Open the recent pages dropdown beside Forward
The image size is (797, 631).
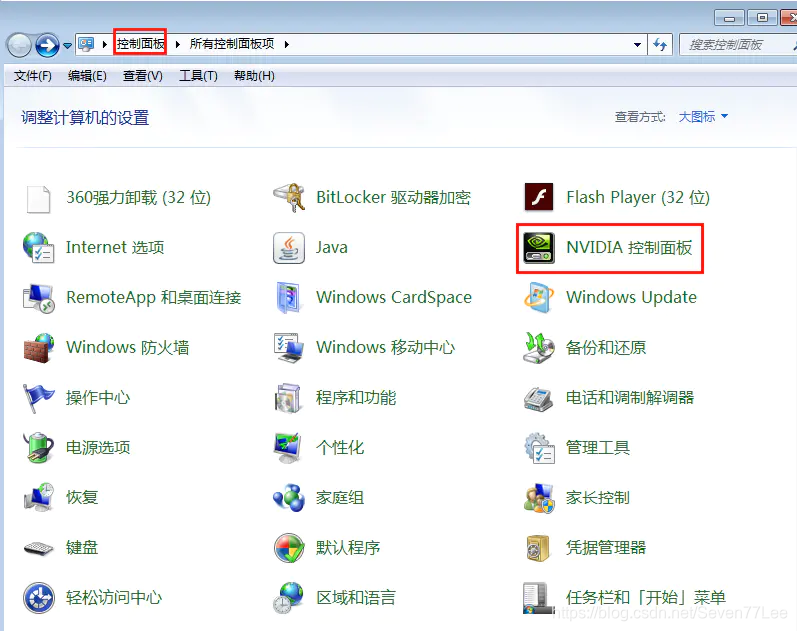(67, 46)
